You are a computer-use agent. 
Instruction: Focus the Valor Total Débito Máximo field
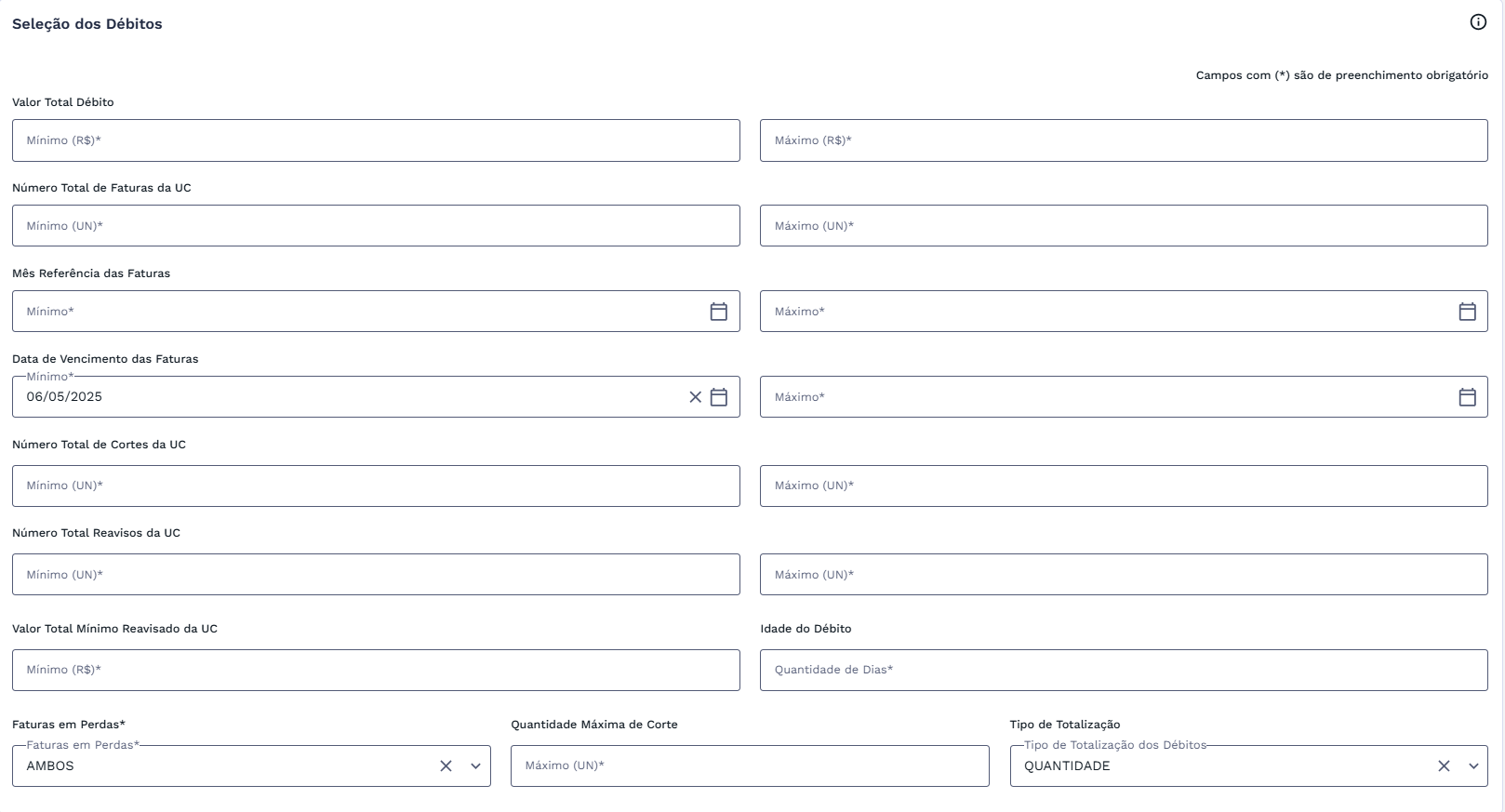(x=1124, y=140)
